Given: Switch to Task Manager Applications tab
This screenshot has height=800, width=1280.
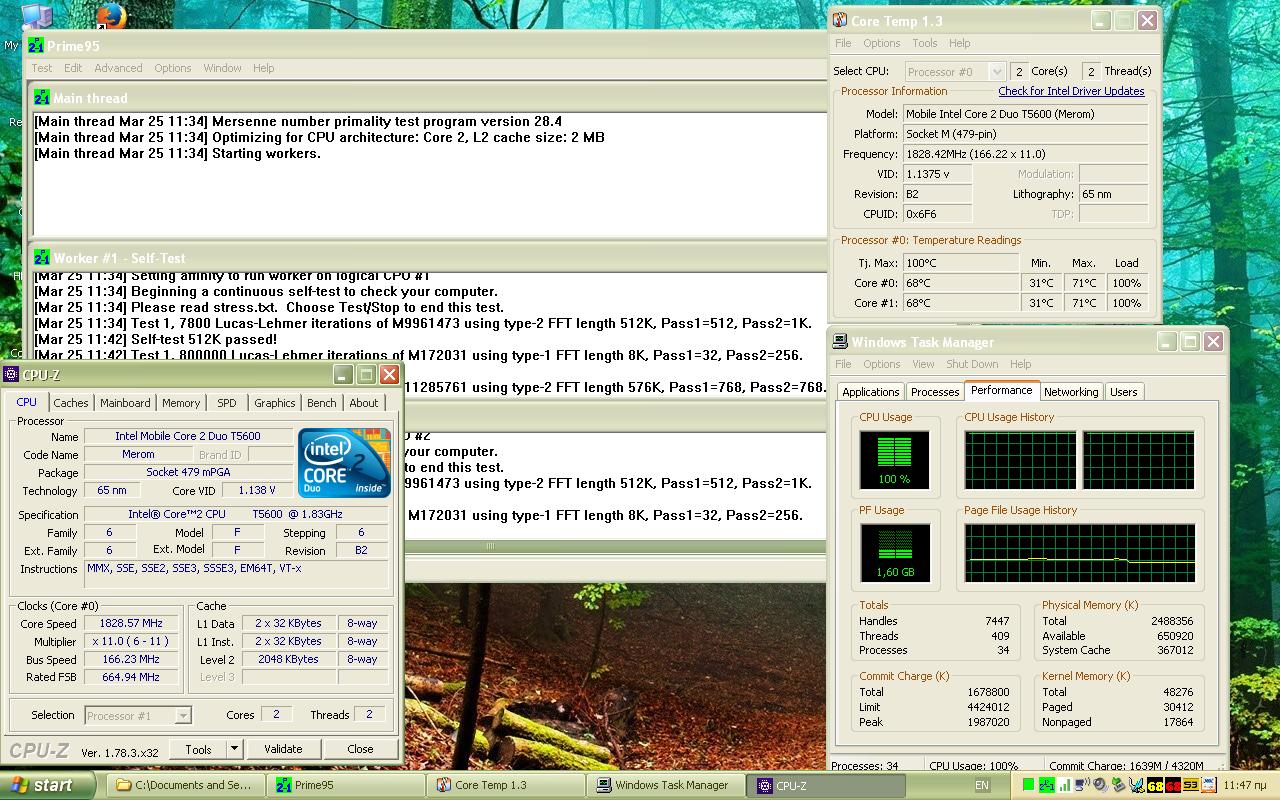Looking at the screenshot, I should [871, 392].
